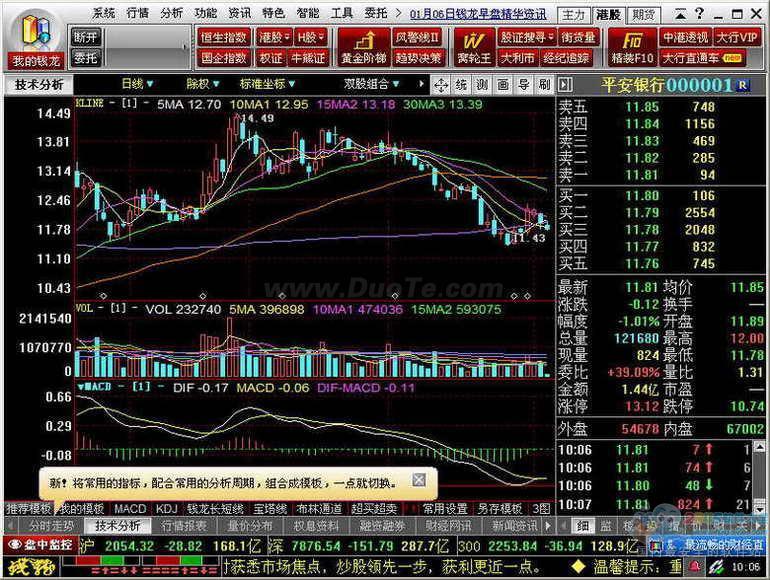Open the 除权 dropdown
Viewport: 770px width, 580px height.
pos(202,84)
